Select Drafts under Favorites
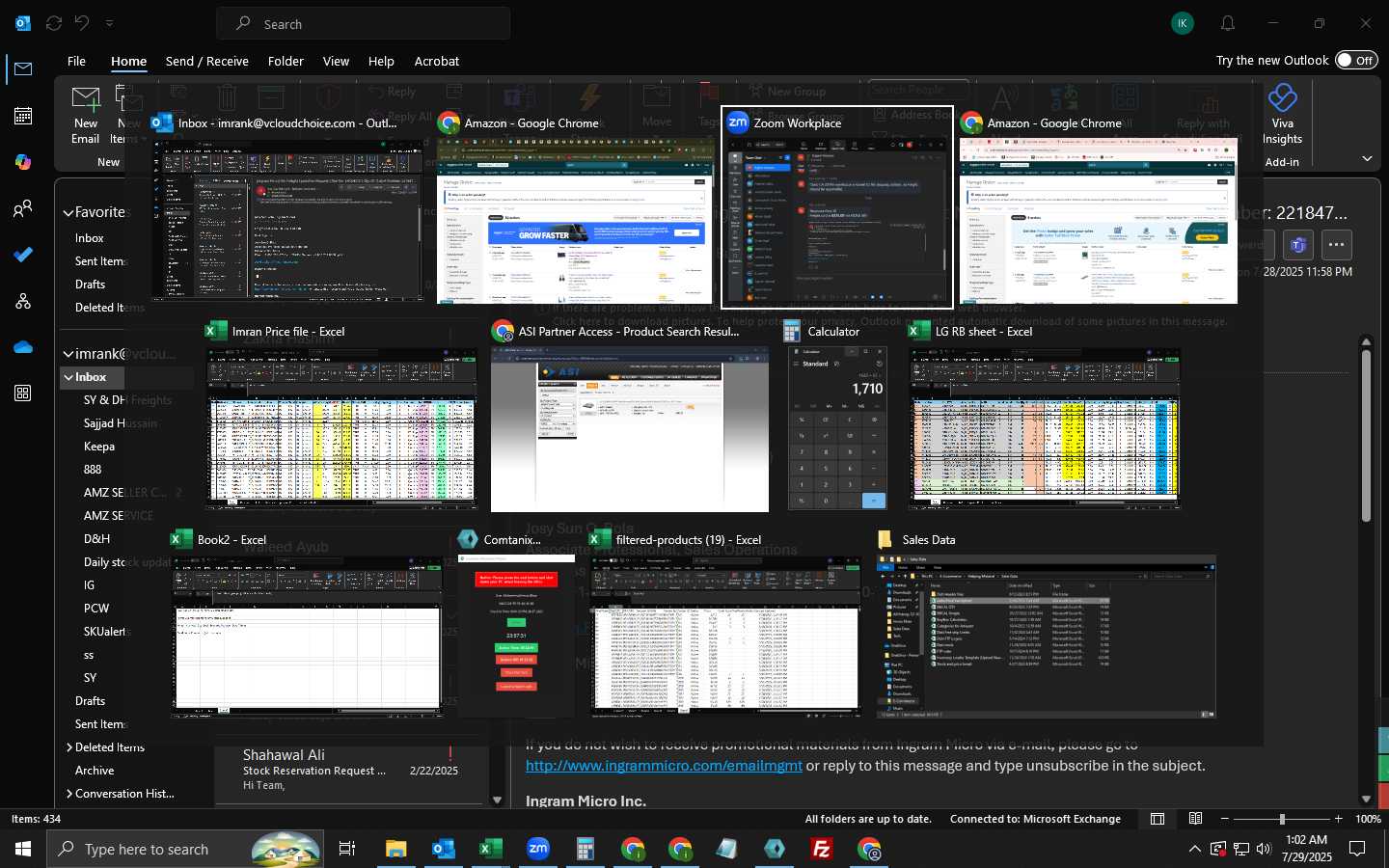The width and height of the screenshot is (1389, 868). pyautogui.click(x=91, y=285)
